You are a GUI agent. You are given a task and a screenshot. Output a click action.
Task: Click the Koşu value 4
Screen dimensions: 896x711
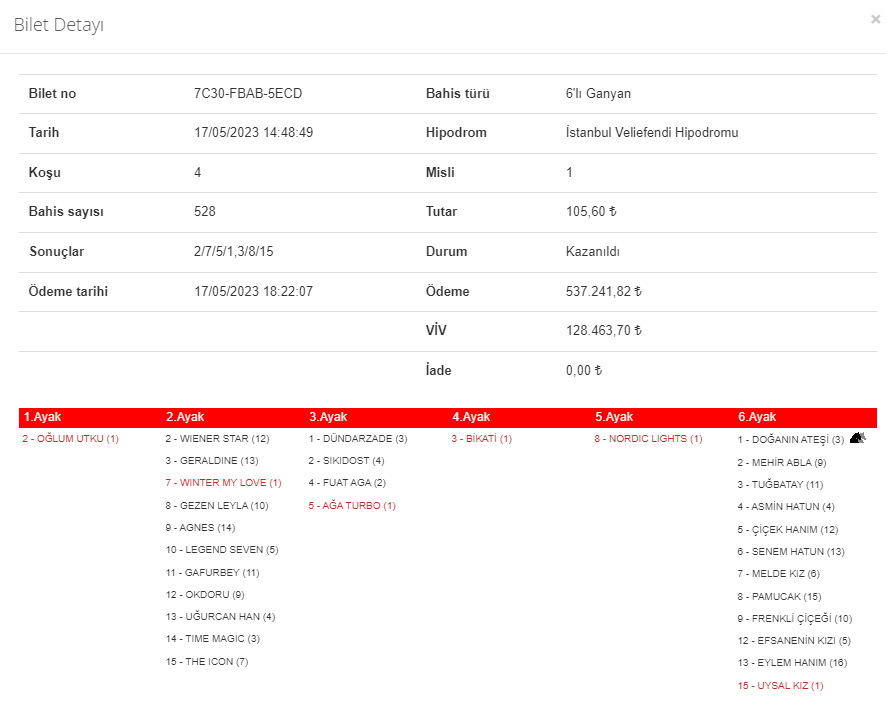pyautogui.click(x=198, y=173)
